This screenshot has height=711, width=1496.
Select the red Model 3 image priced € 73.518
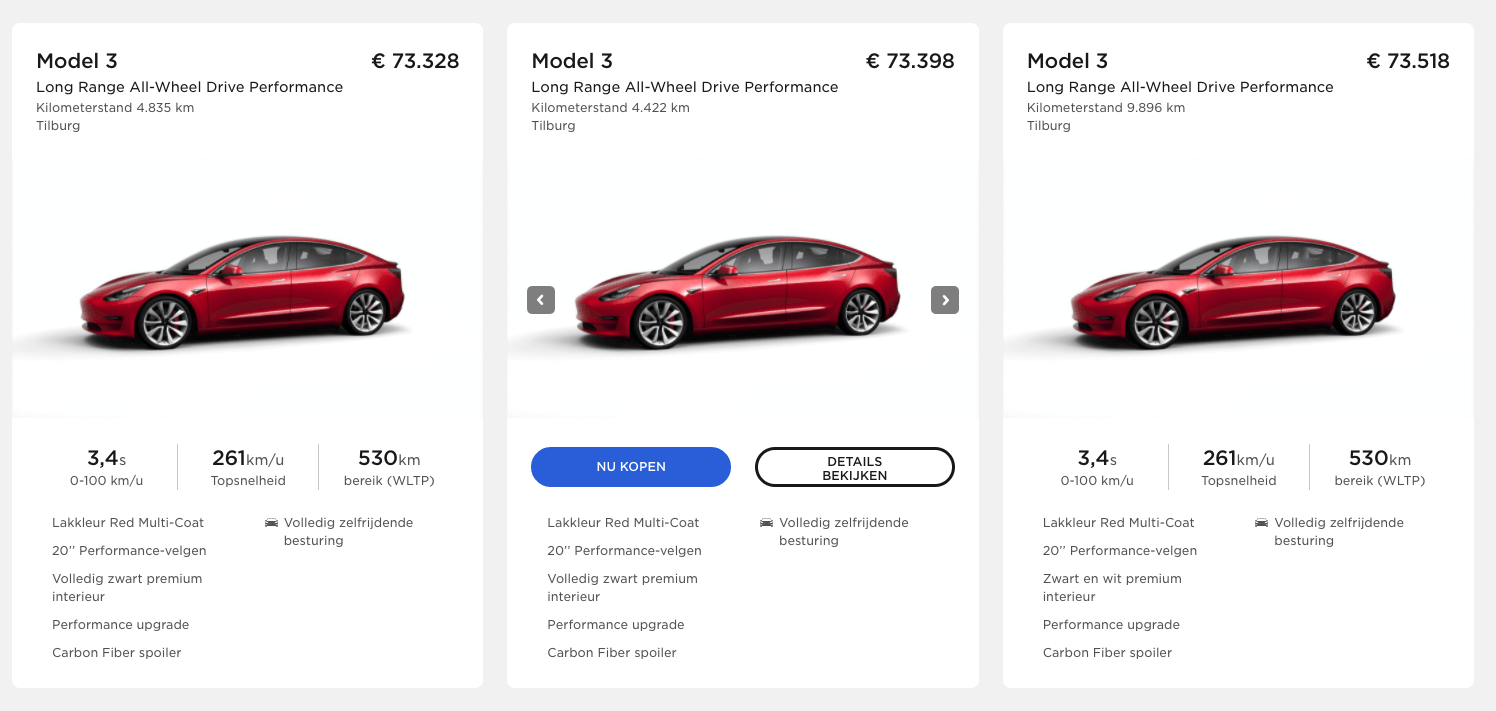pos(1237,291)
